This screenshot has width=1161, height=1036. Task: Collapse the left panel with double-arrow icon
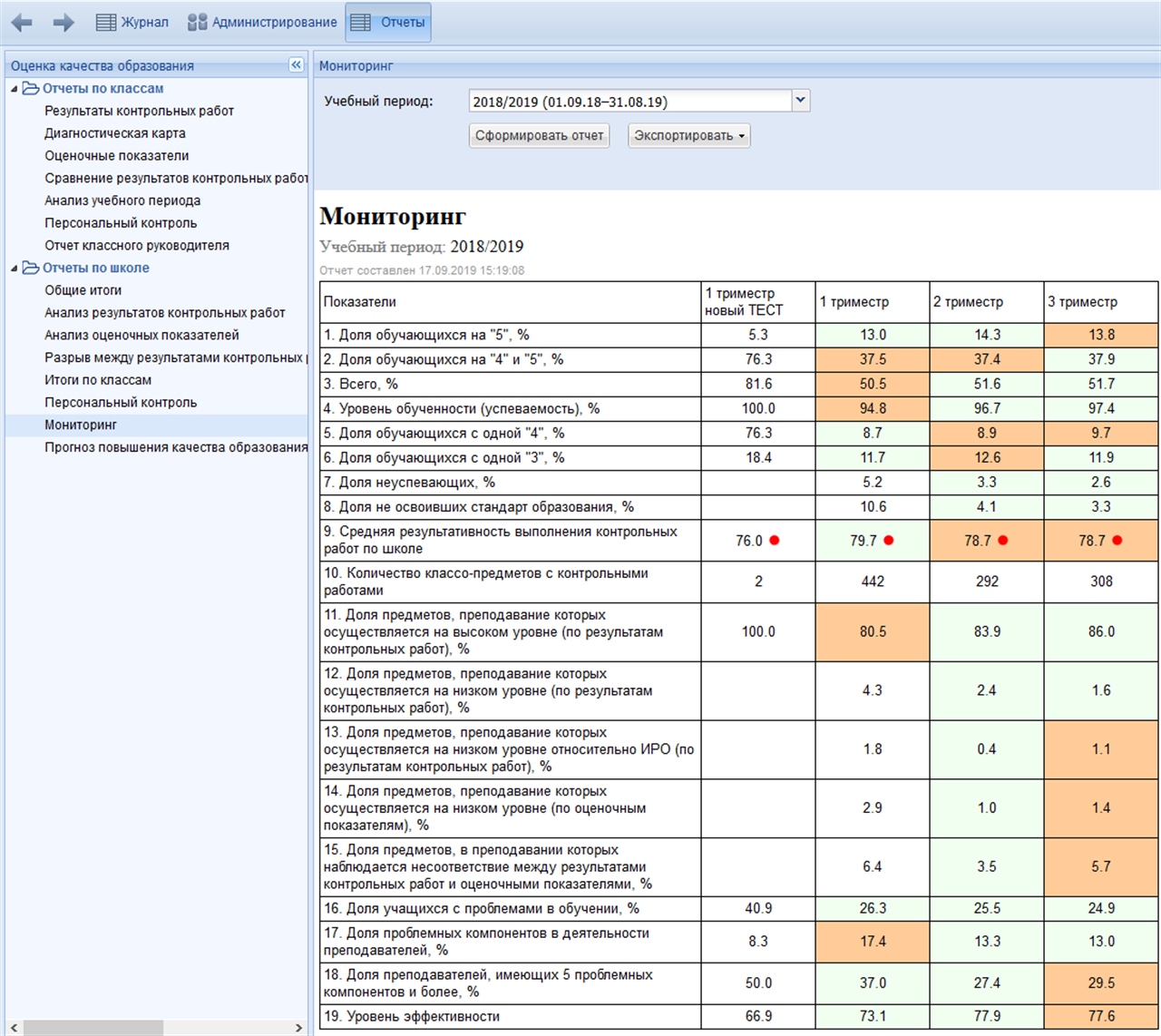click(x=296, y=64)
